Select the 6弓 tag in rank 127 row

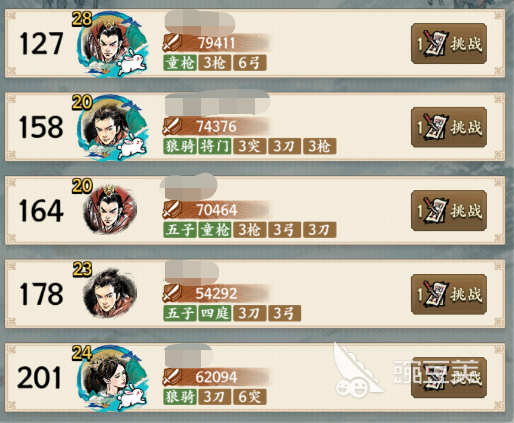point(250,63)
